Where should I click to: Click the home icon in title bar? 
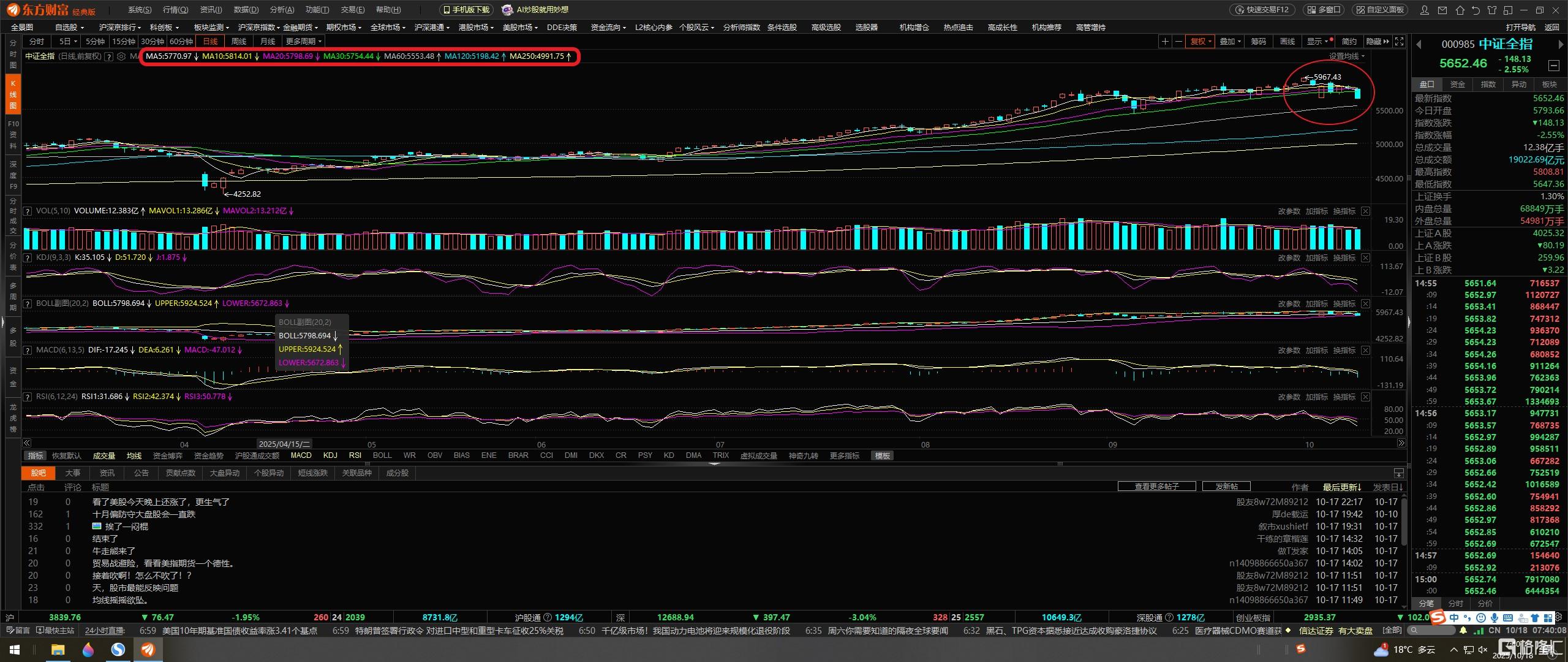point(1460,10)
